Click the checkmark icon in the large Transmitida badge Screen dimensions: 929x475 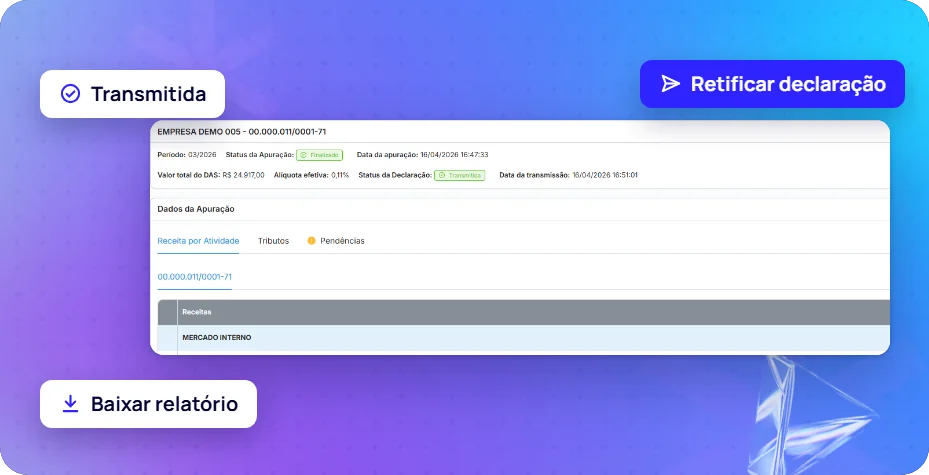click(71, 94)
